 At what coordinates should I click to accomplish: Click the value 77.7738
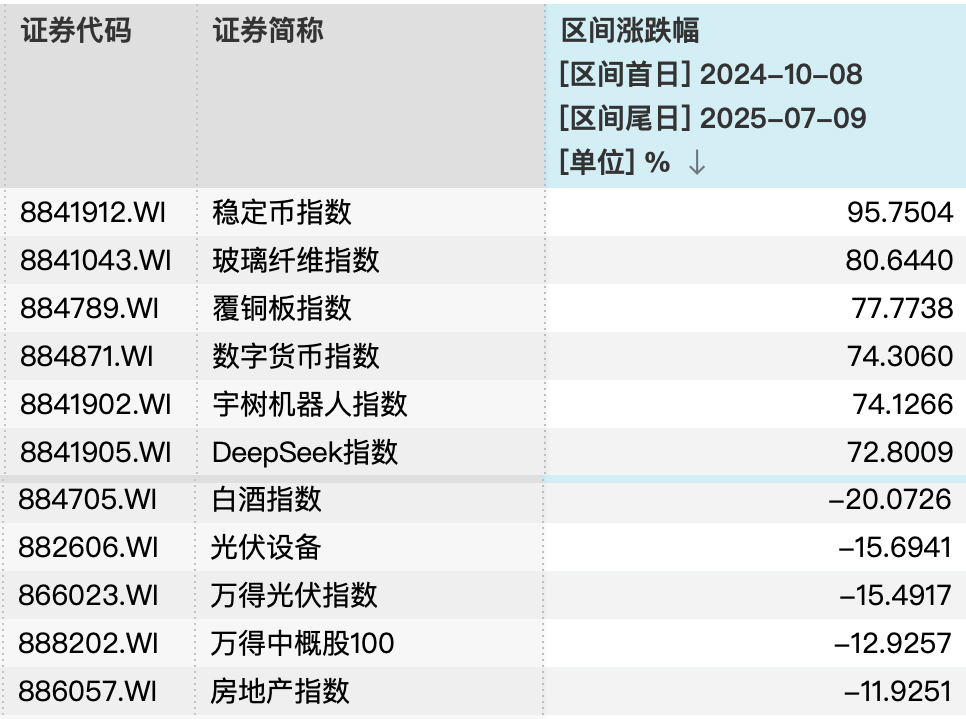pos(903,308)
